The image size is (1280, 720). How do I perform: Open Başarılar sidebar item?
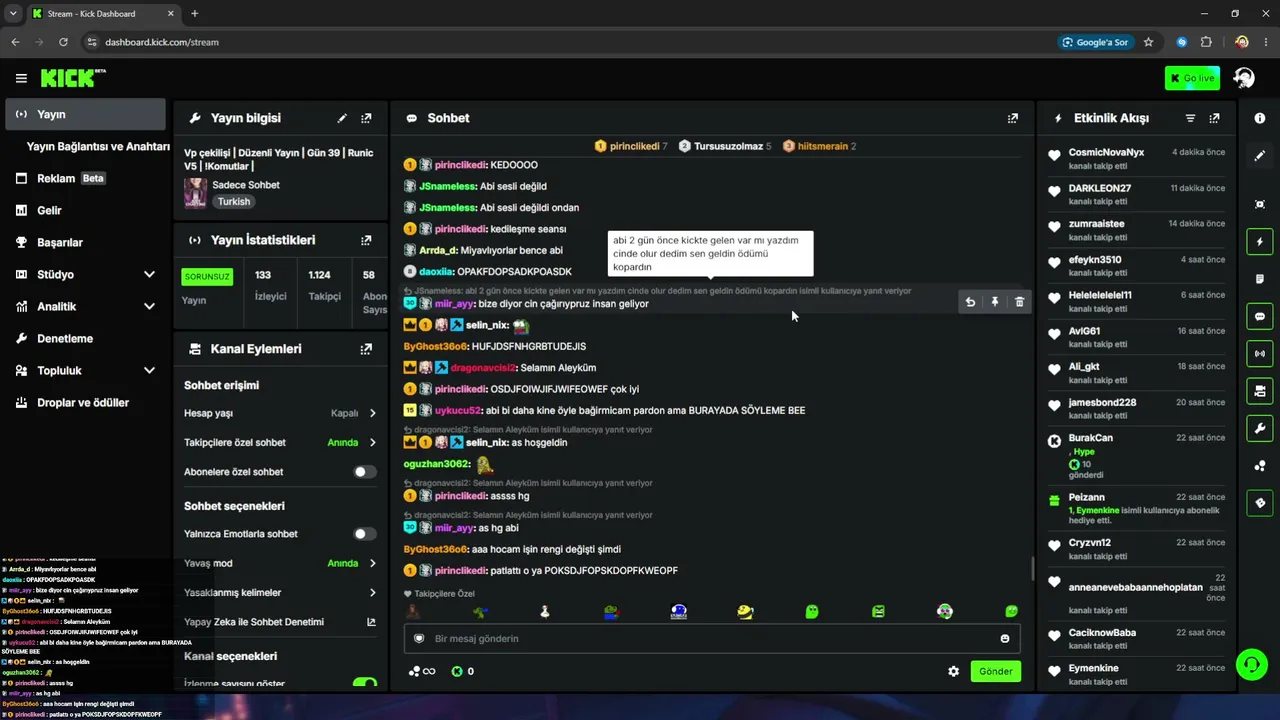click(86, 242)
